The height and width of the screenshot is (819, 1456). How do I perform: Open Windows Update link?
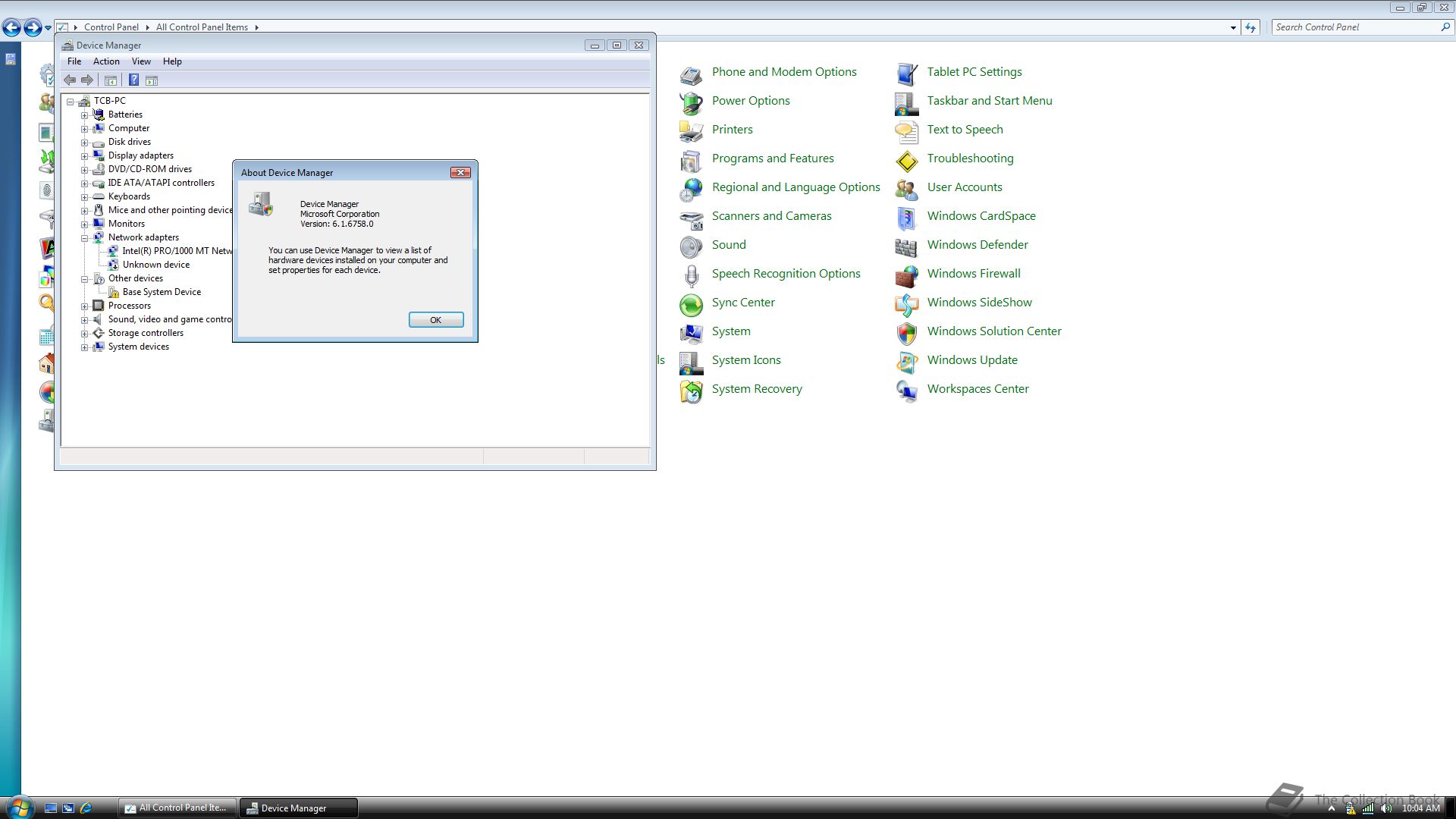(x=972, y=360)
